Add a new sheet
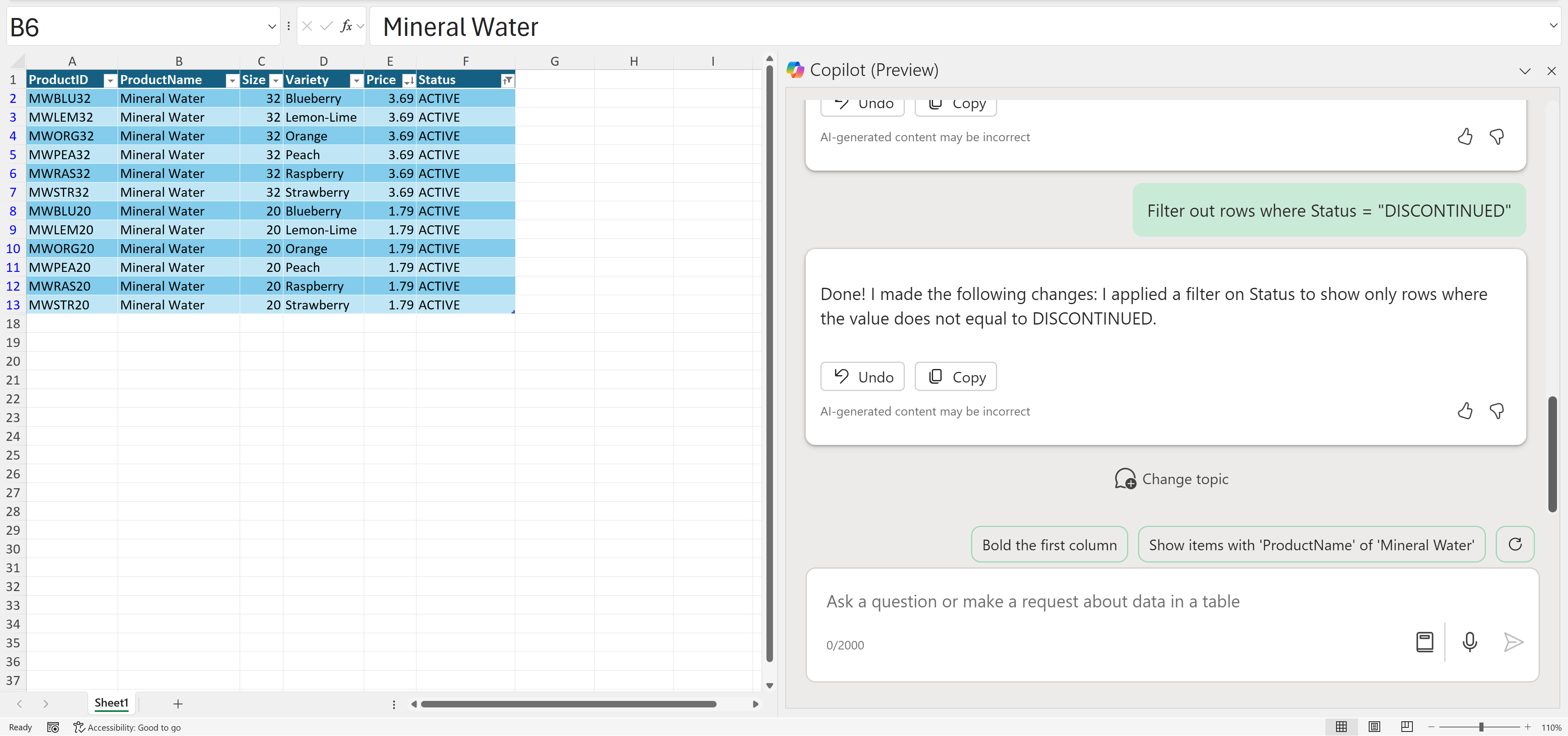The width and height of the screenshot is (1568, 736). click(178, 704)
